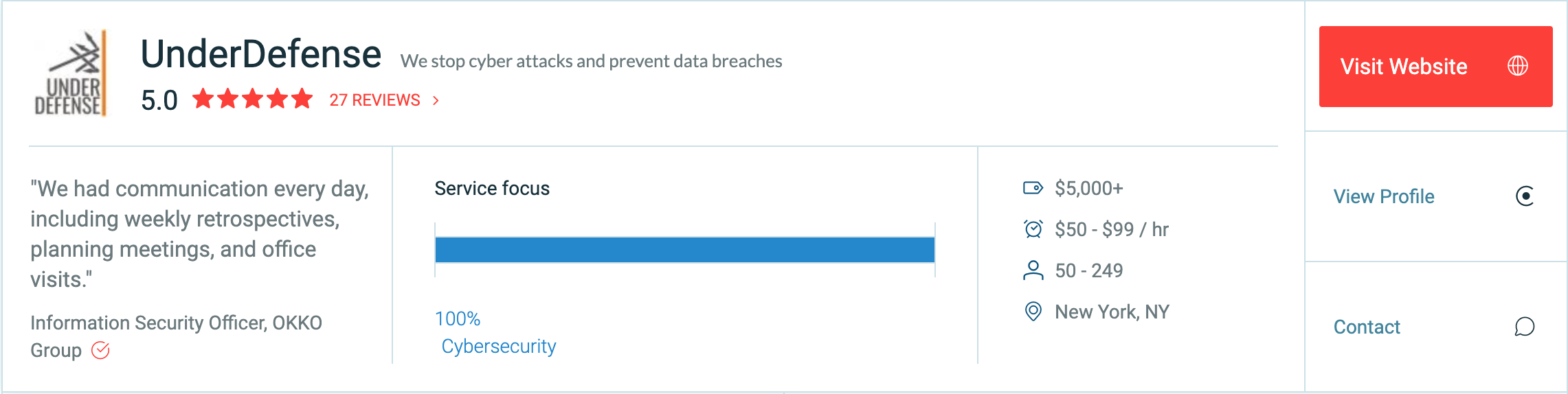The height and width of the screenshot is (394, 1568).
Task: Expand reviews using the chevron arrow
Action: pos(436,100)
